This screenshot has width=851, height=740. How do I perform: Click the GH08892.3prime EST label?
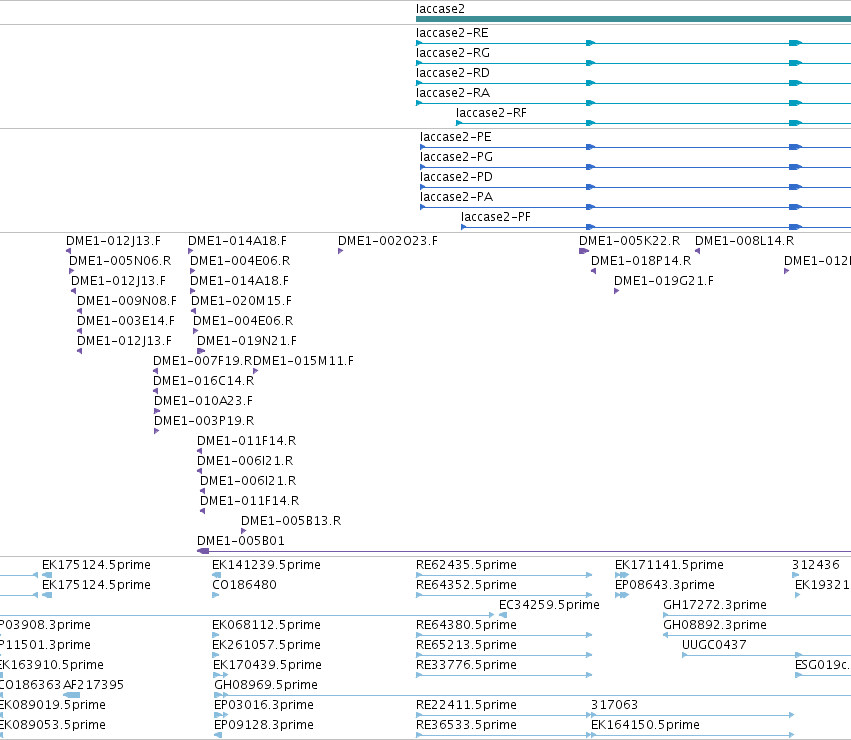(x=715, y=625)
